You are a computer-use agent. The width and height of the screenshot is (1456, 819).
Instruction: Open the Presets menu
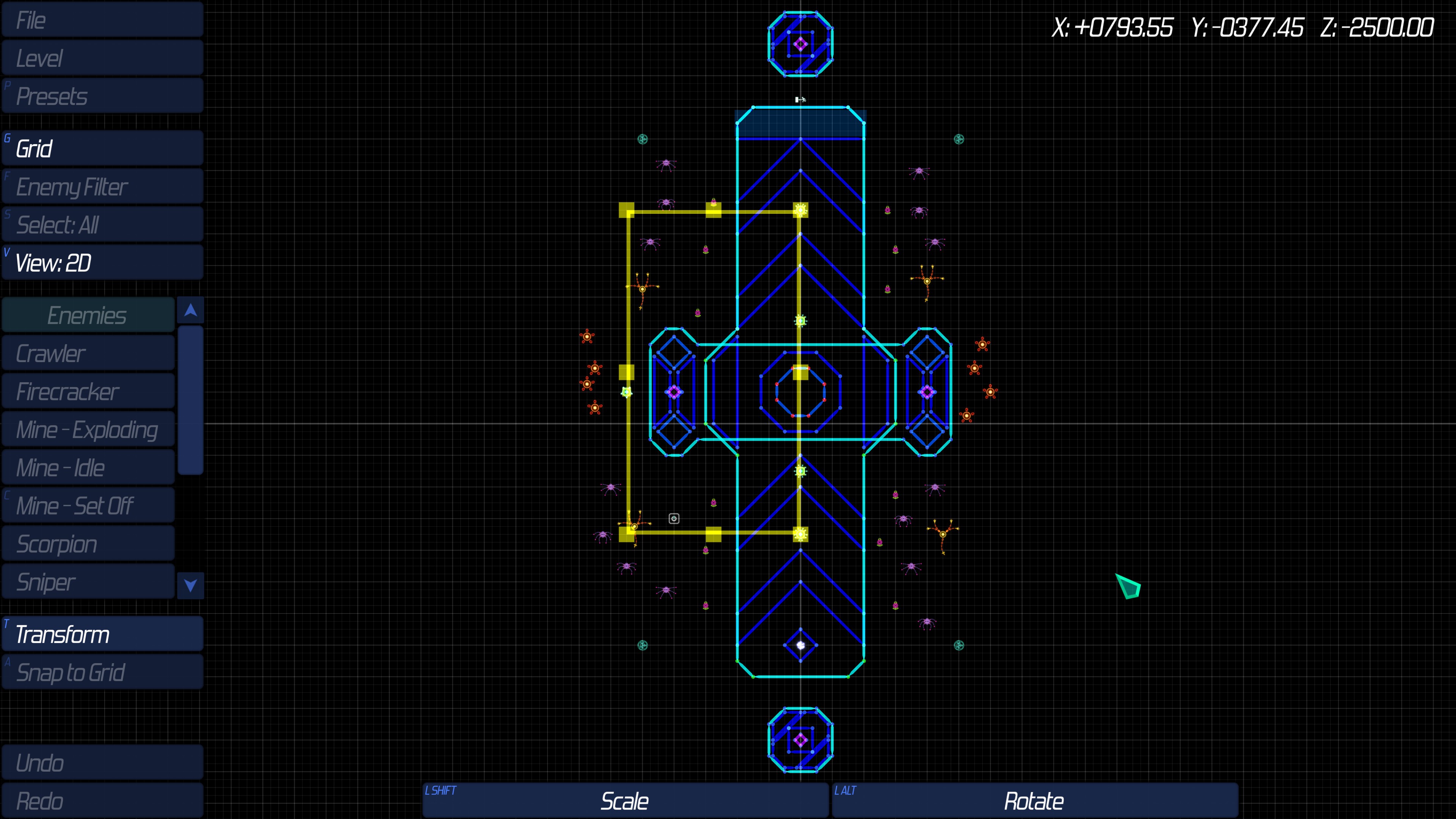102,96
